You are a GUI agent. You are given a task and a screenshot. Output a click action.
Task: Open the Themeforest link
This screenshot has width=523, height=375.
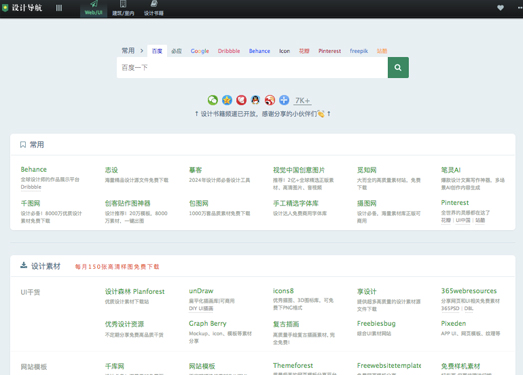tap(293, 365)
